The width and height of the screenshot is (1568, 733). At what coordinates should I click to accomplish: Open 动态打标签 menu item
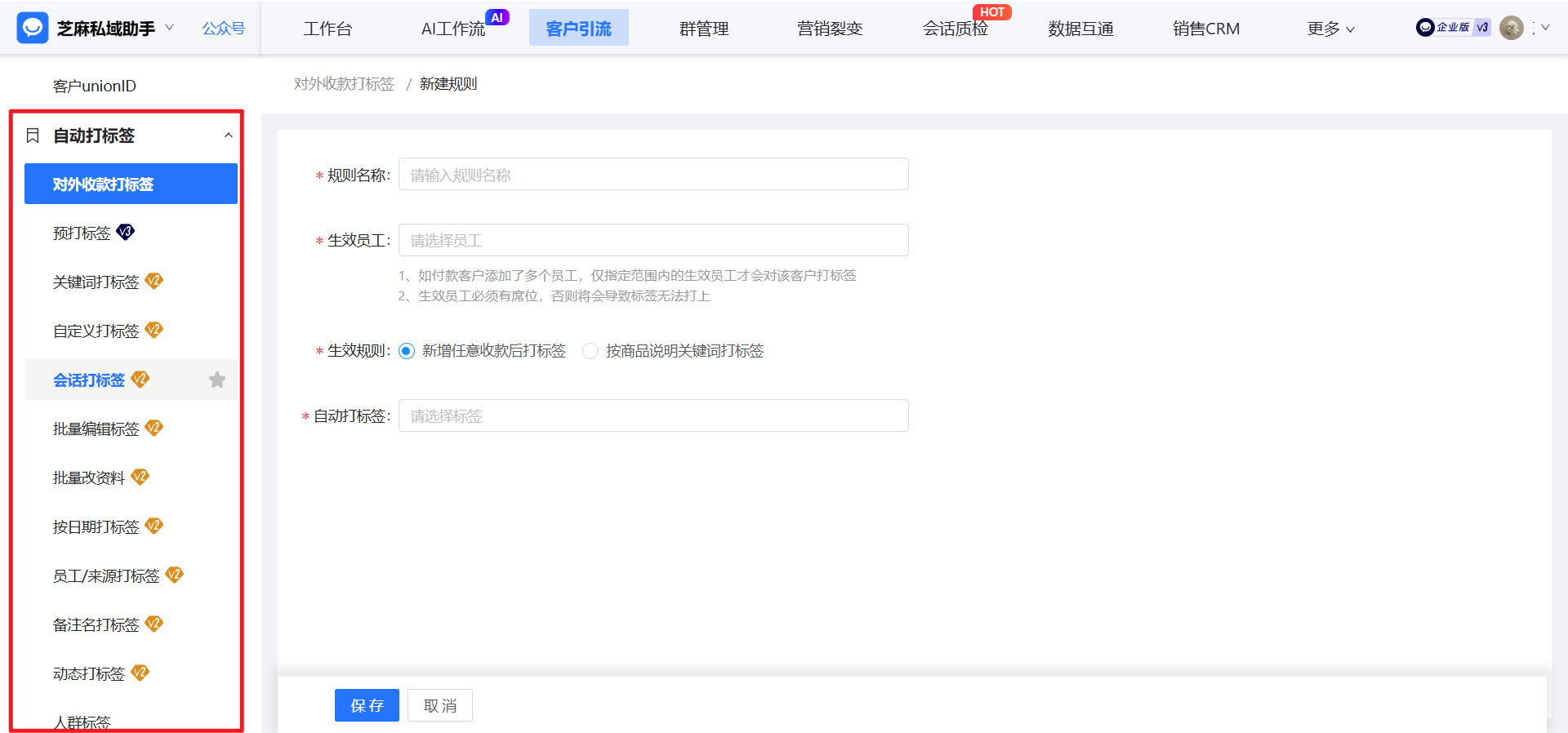click(x=89, y=674)
